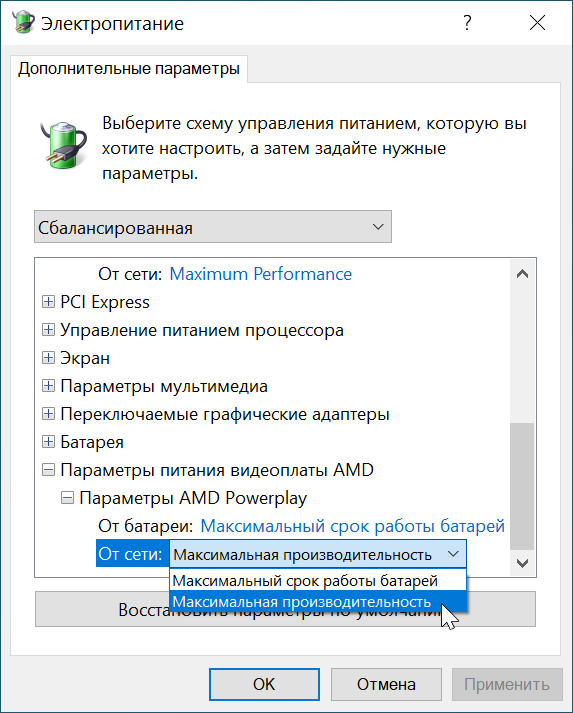Expand the PCI Express tree node
This screenshot has width=573, height=713.
pyautogui.click(x=48, y=301)
